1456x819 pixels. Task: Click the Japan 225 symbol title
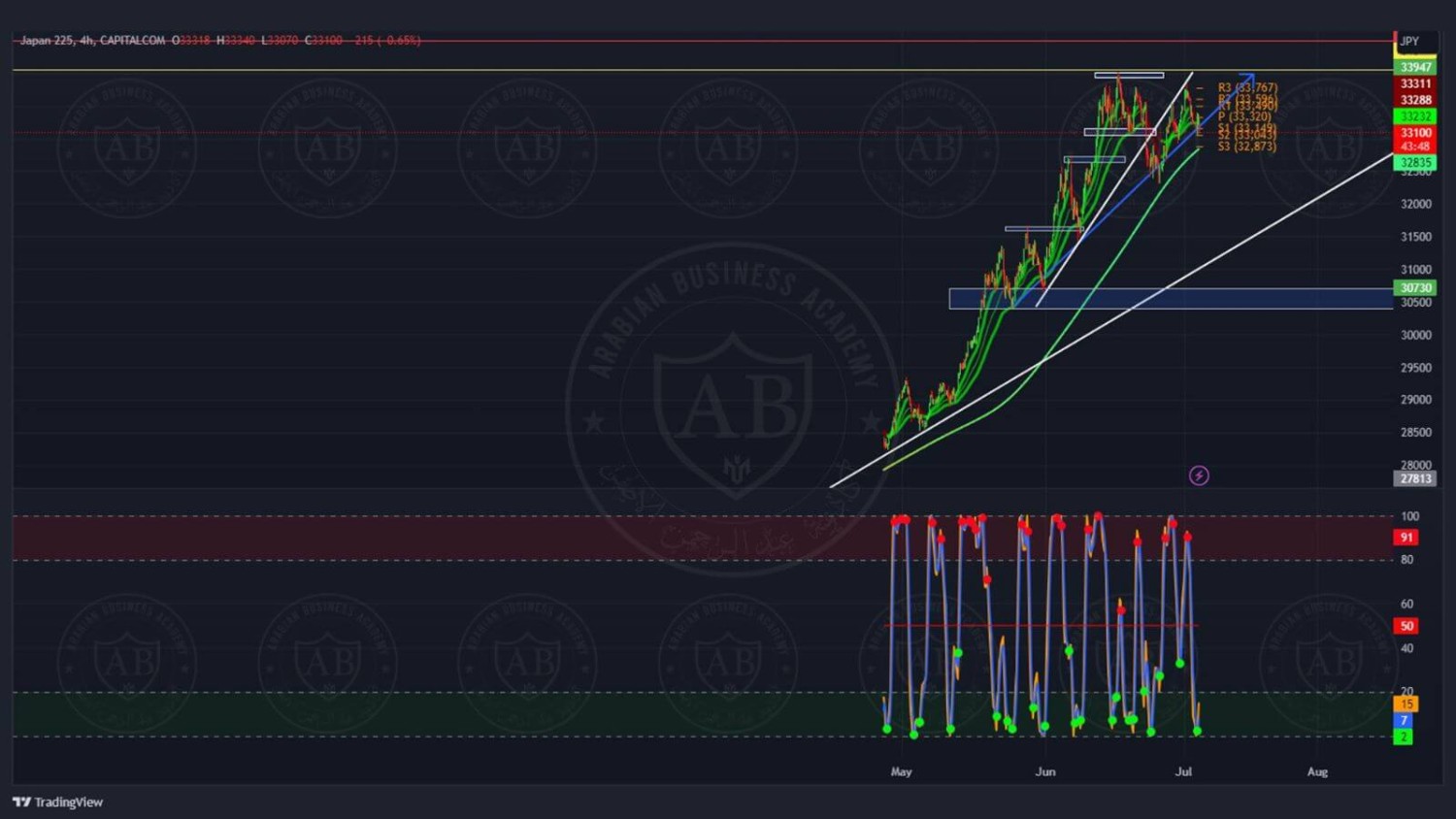(47, 40)
